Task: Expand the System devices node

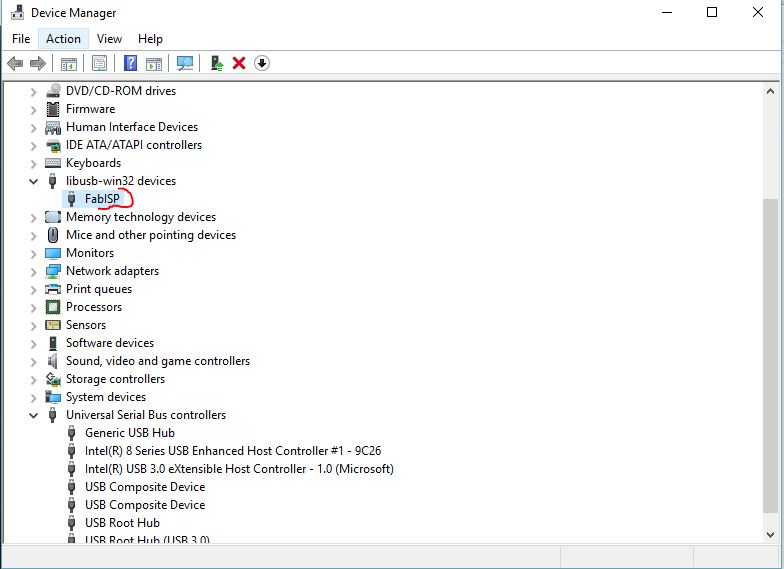Action: (x=34, y=398)
